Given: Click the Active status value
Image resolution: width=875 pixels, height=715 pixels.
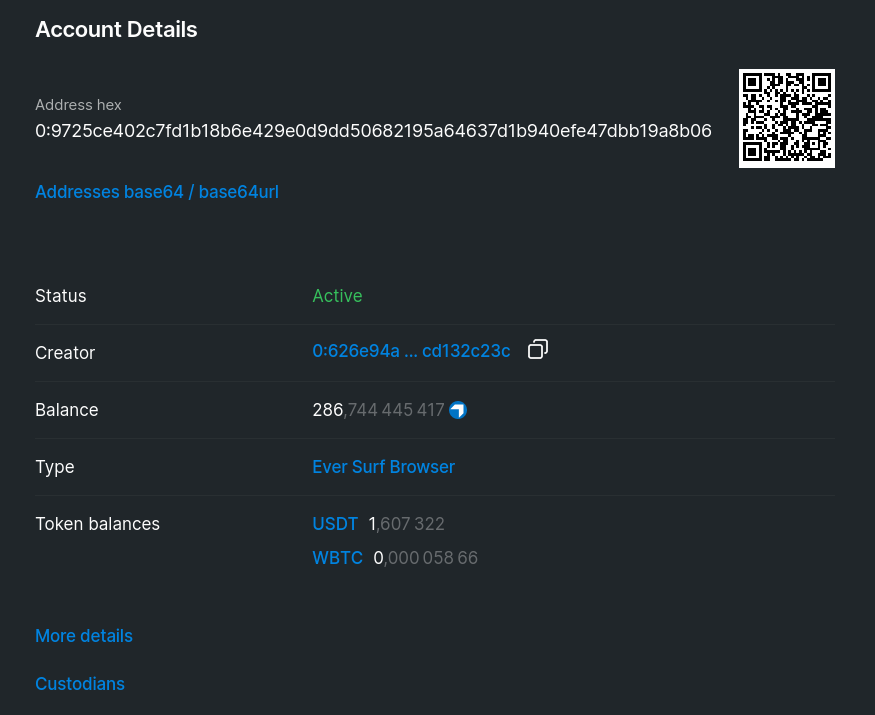Looking at the screenshot, I should coord(337,296).
